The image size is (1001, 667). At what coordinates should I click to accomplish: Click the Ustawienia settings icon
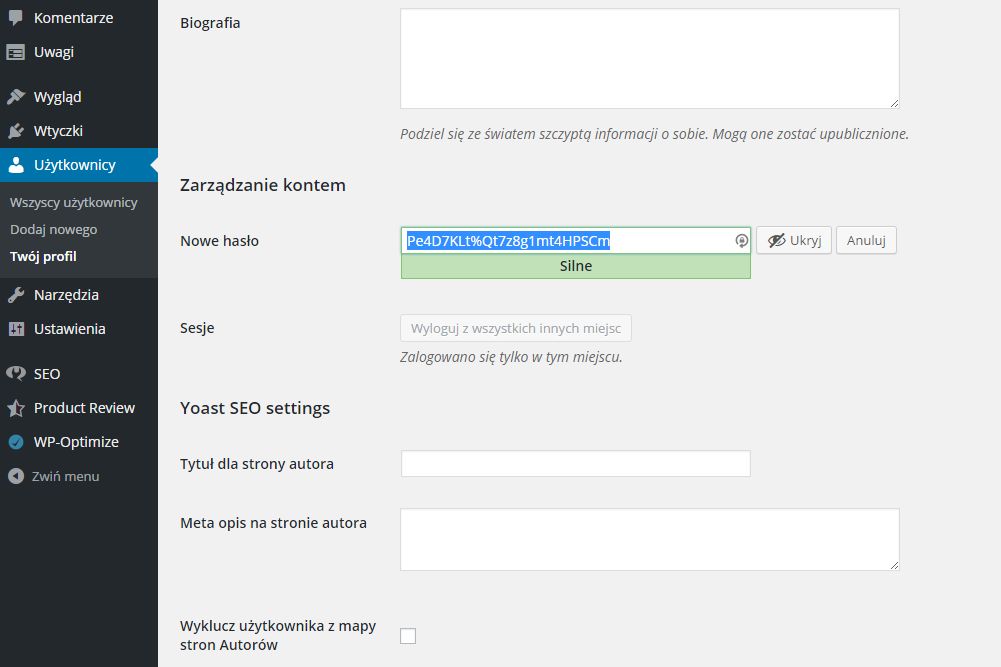coord(15,329)
